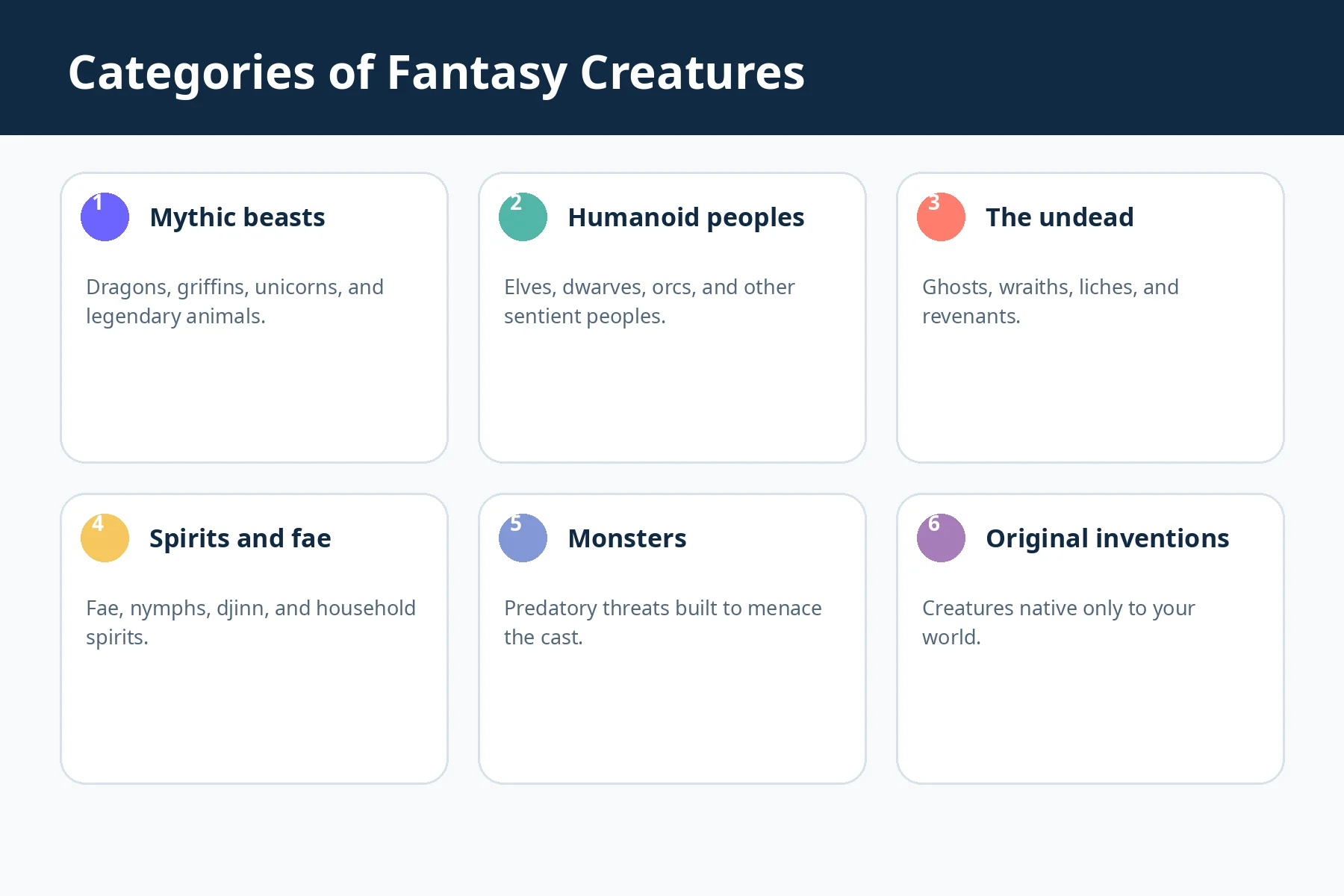Click the ghosts and wraiths description text

point(1051,302)
